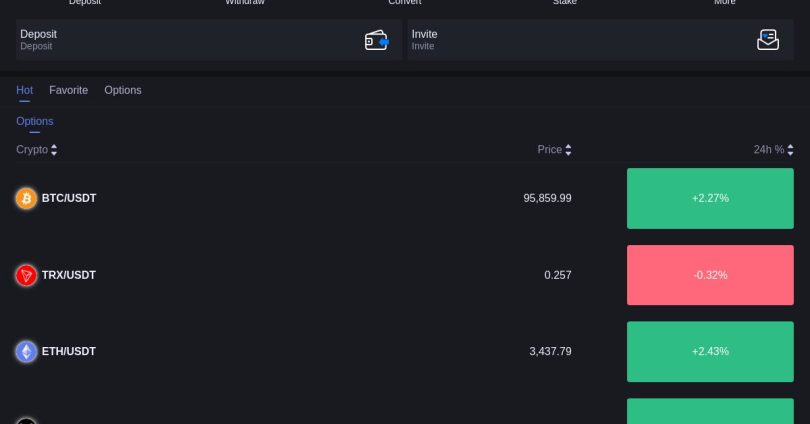Click the Bitcoin coin icon

26,198
